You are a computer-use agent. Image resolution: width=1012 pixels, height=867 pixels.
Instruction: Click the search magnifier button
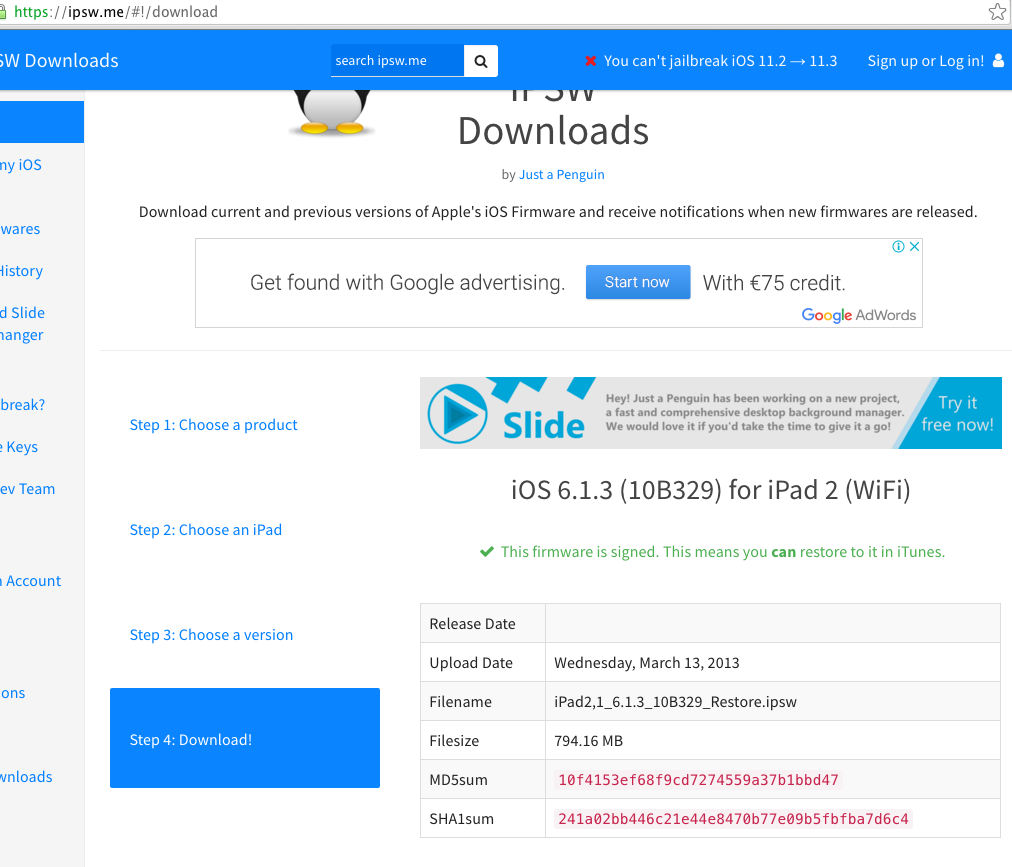pyautogui.click(x=480, y=61)
